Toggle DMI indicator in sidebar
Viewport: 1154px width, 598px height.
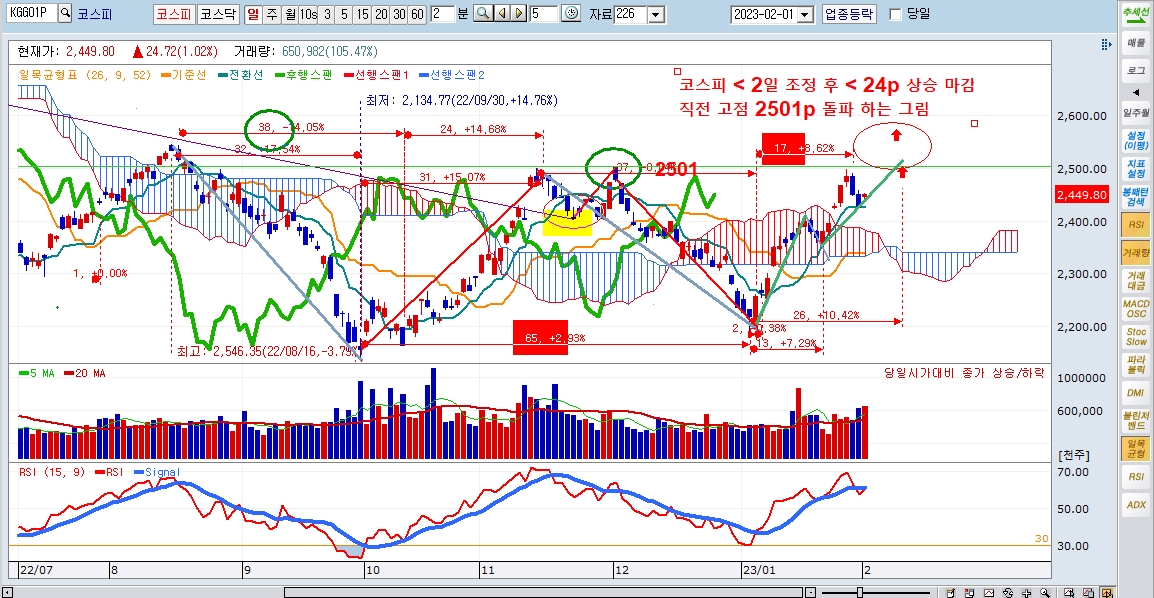1136,393
